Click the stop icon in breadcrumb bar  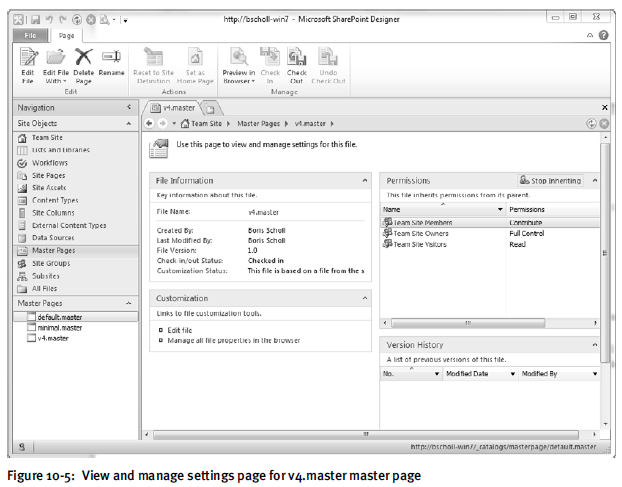click(x=604, y=124)
